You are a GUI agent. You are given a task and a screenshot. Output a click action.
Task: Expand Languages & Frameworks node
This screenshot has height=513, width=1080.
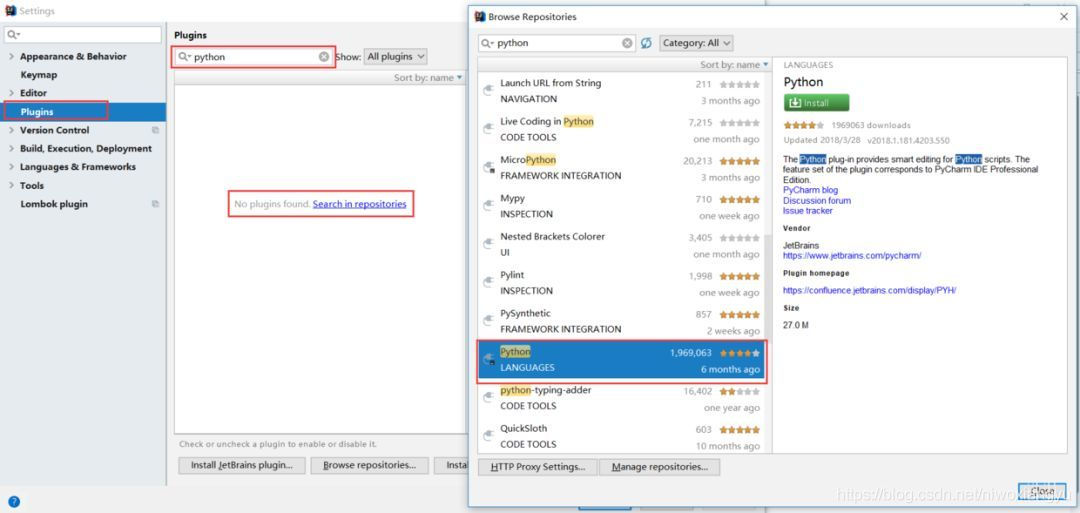coord(11,167)
